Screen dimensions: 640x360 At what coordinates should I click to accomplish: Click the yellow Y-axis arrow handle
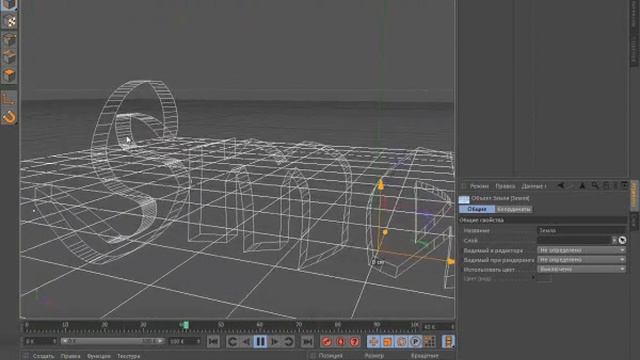[380, 185]
